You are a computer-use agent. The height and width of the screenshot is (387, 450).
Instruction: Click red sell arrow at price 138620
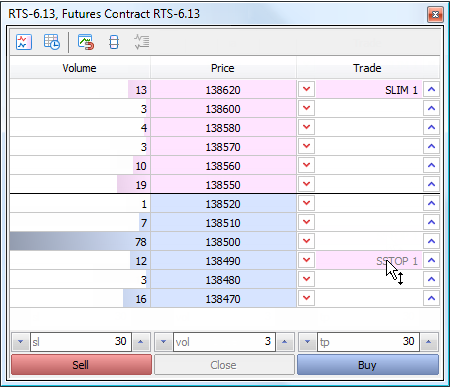coord(307,89)
